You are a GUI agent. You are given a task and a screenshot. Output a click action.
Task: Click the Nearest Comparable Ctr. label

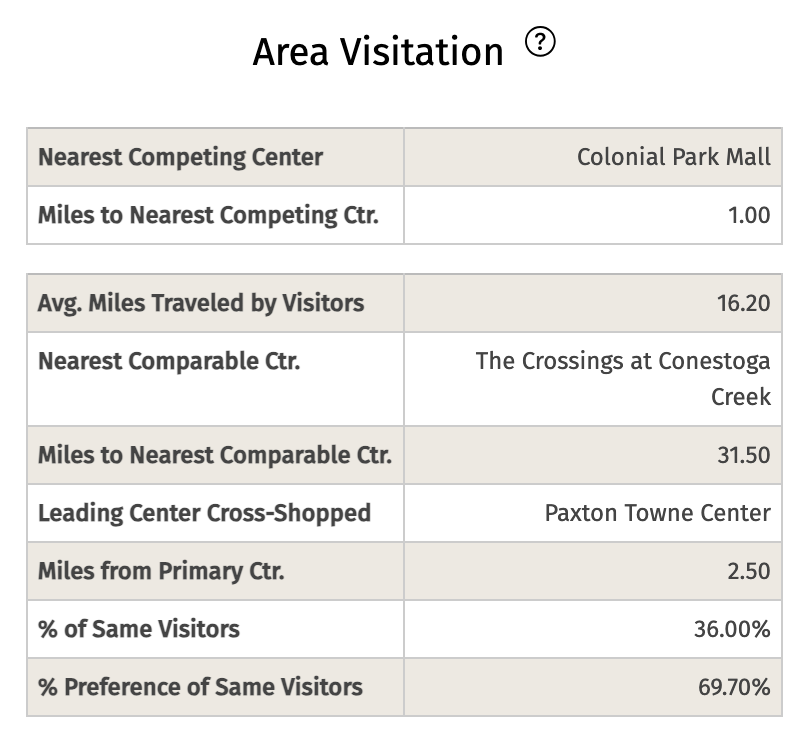(x=169, y=361)
